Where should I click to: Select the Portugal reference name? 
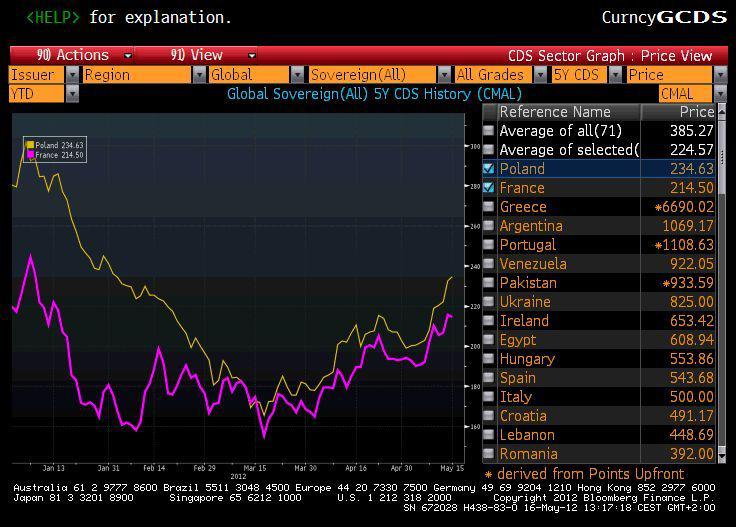tap(528, 245)
